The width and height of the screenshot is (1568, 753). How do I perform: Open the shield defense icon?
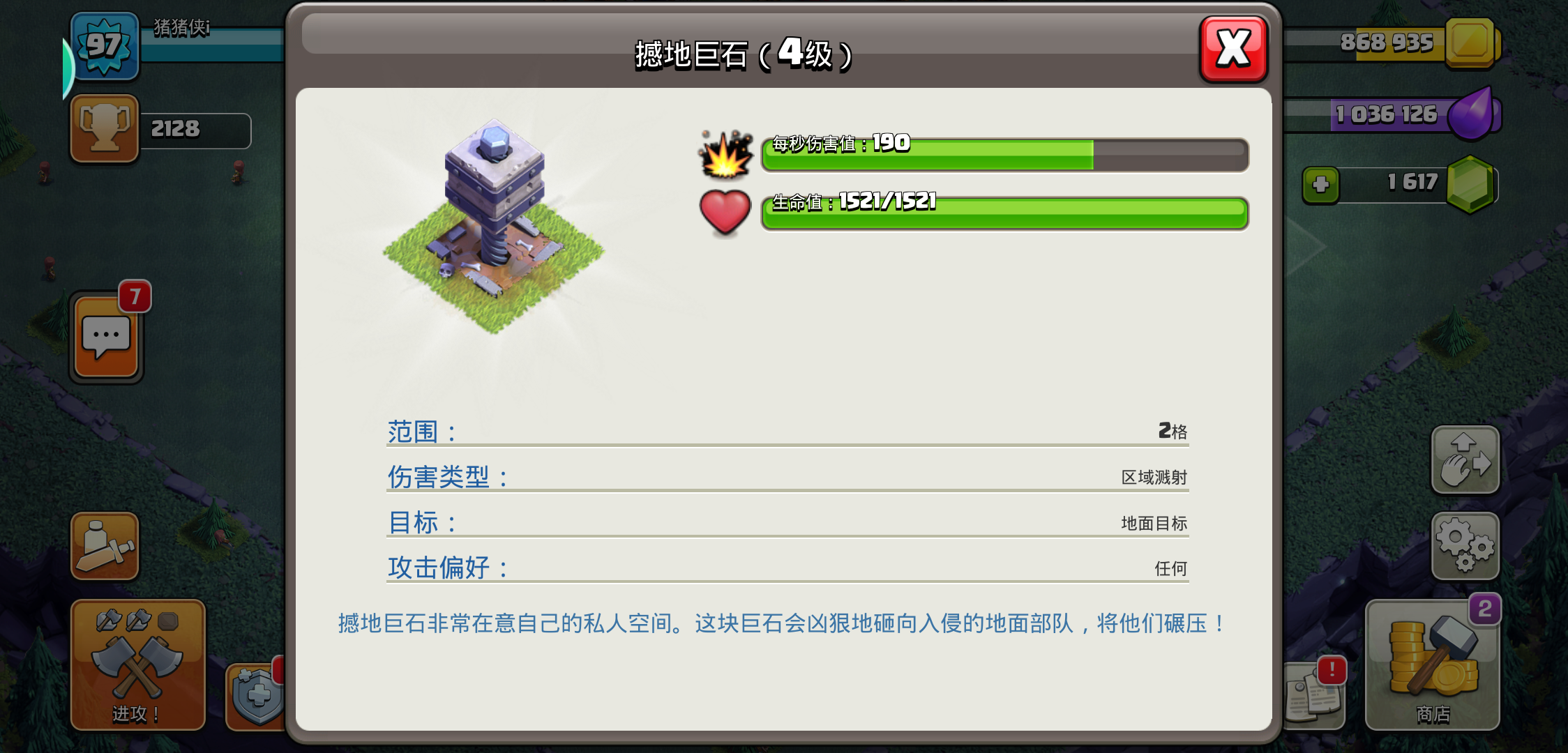(x=256, y=696)
